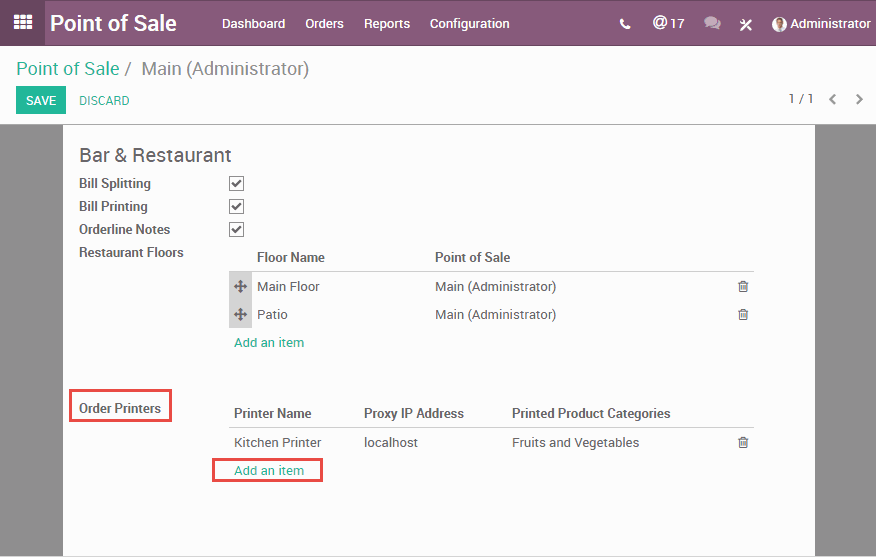The width and height of the screenshot is (876, 557).
Task: Open the Administrator user menu
Action: click(820, 24)
